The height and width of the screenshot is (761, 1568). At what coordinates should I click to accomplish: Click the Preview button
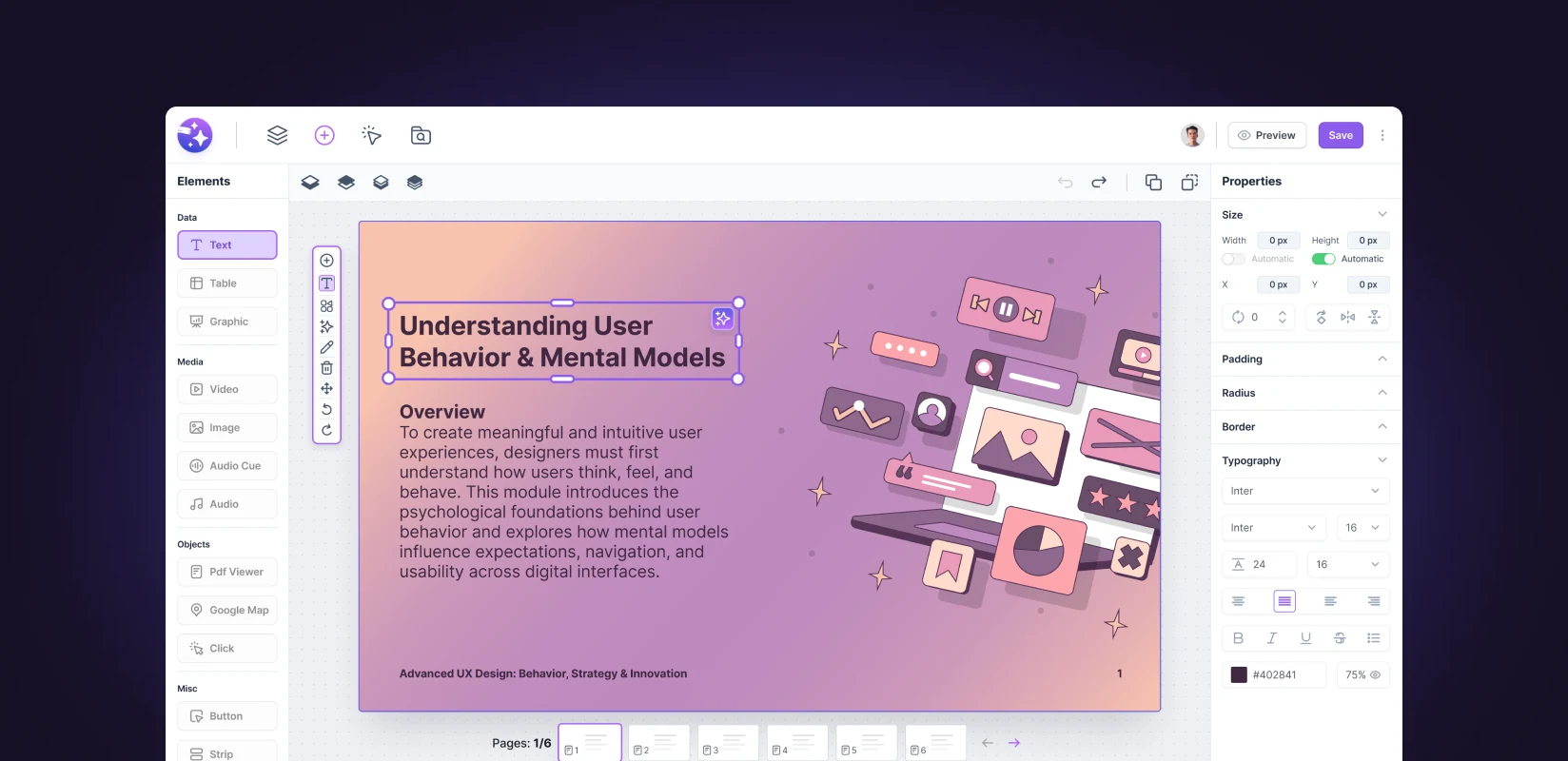coord(1267,135)
